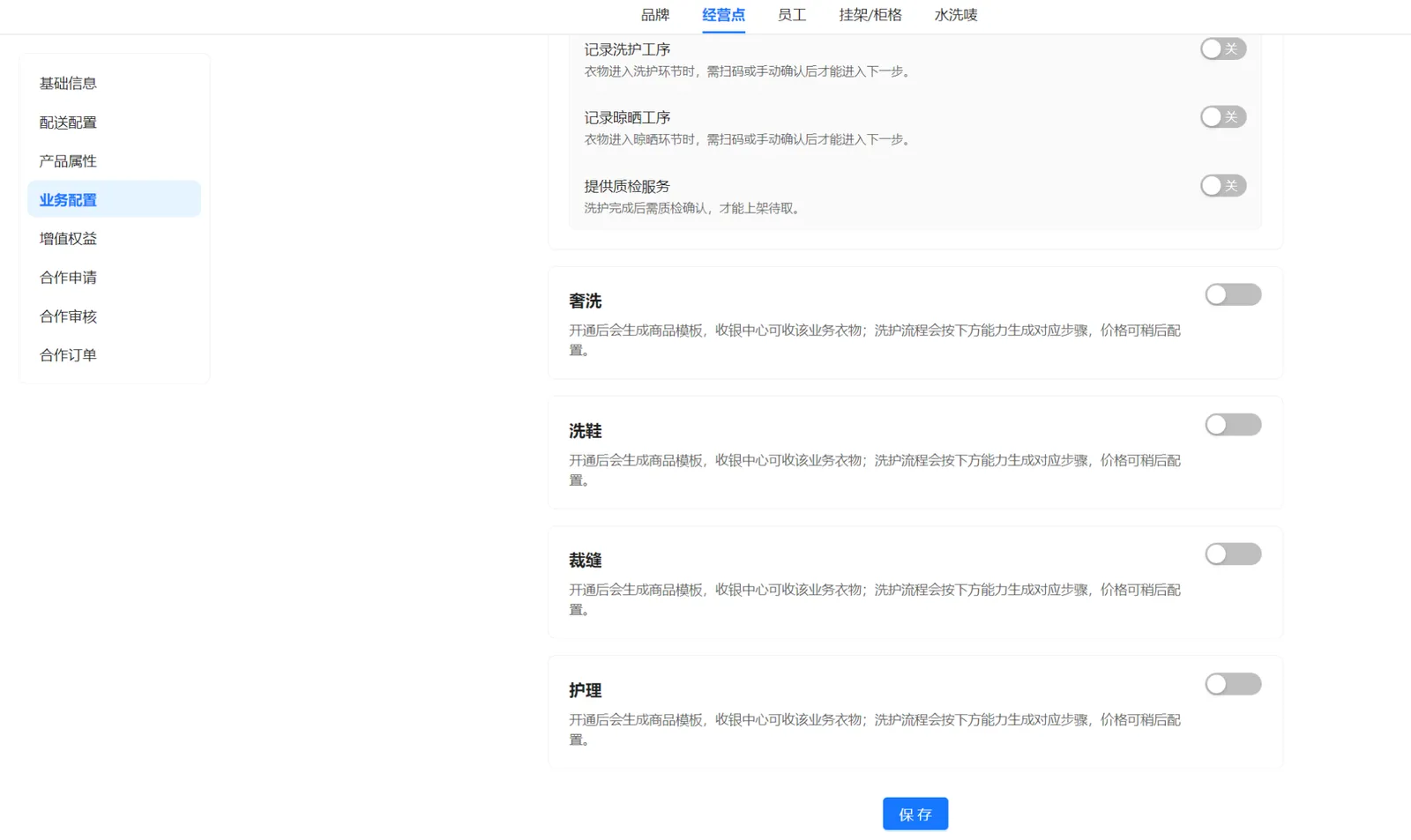Image resolution: width=1411 pixels, height=840 pixels.
Task: Select the 经营点 tab
Action: [723, 15]
